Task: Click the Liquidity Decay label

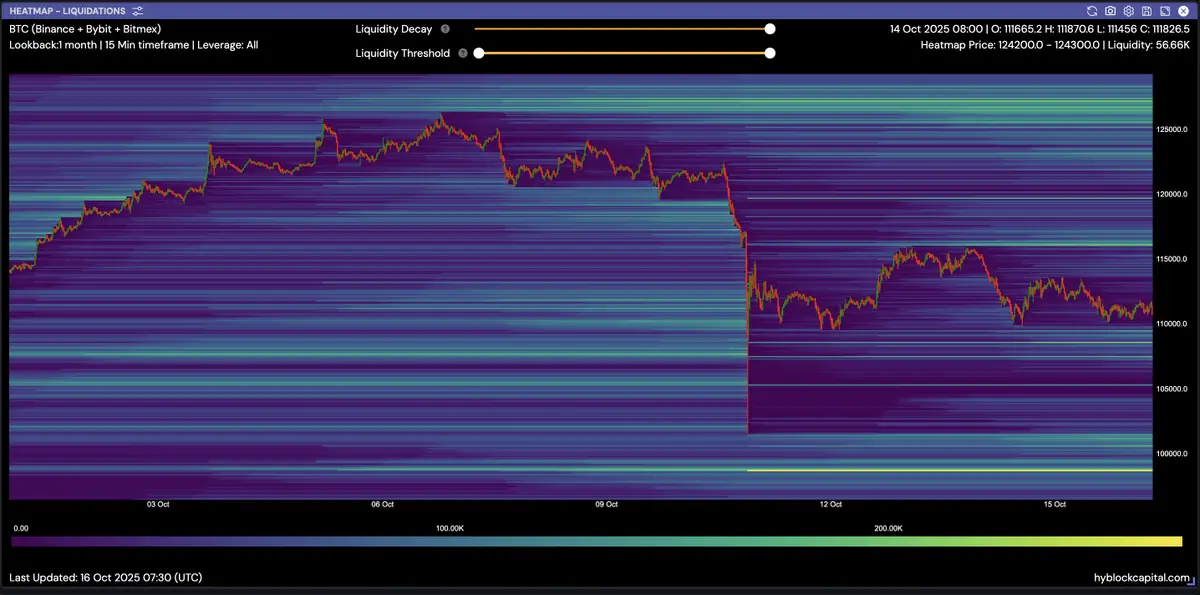Action: pos(394,29)
